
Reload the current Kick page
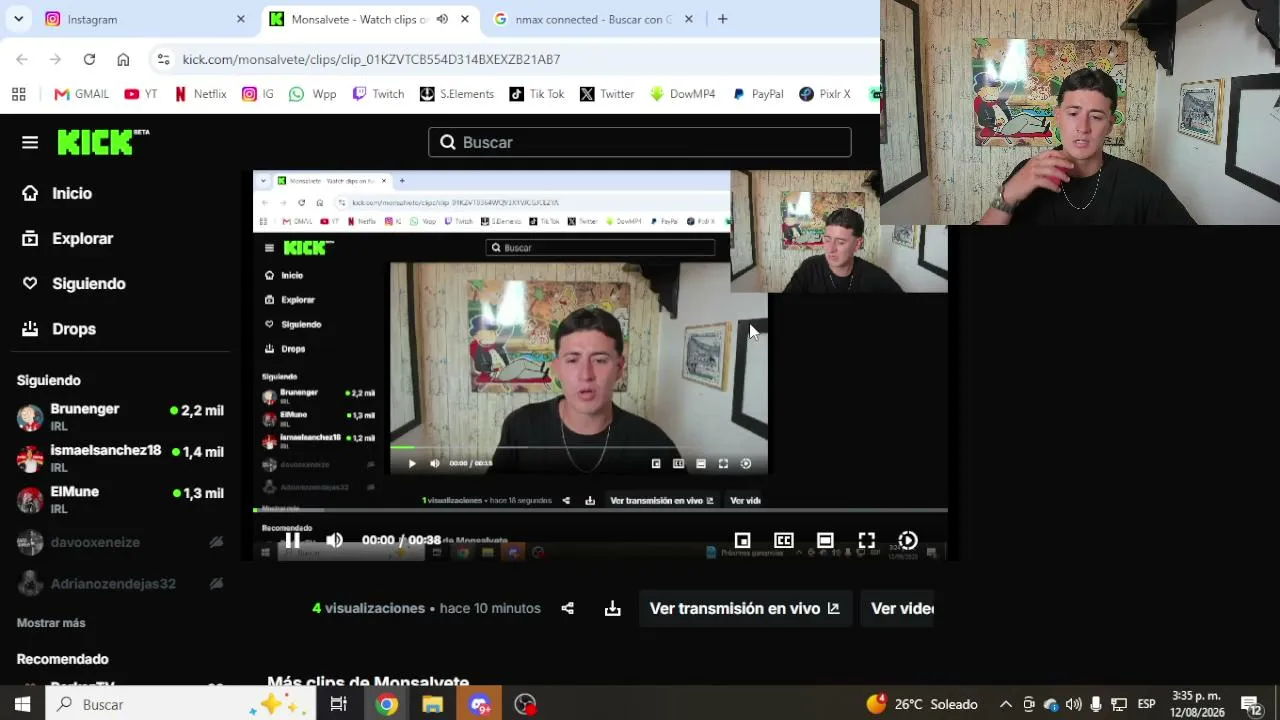point(89,59)
